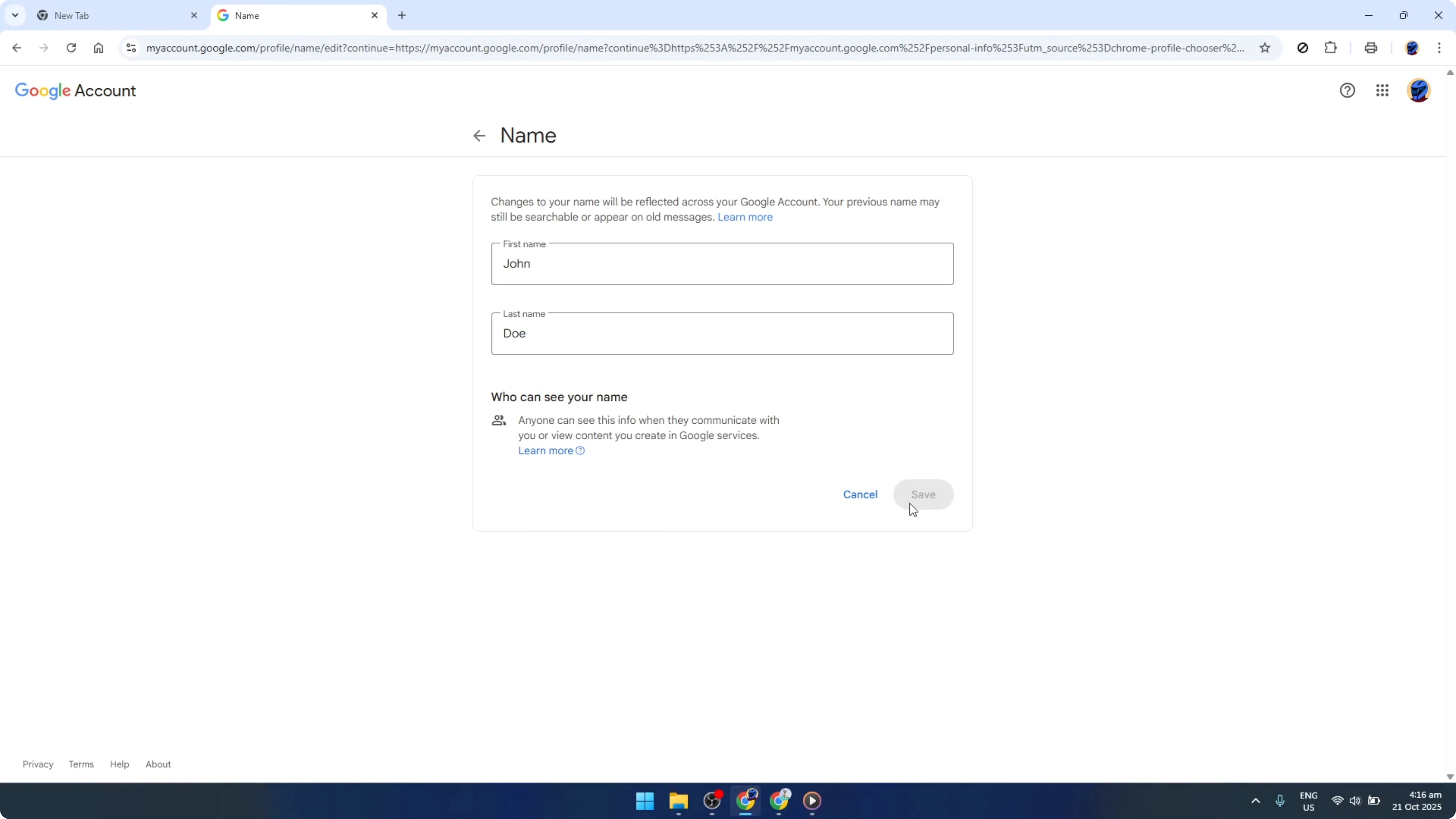
Task: Open Chrome's three-dot menu
Action: click(1439, 48)
